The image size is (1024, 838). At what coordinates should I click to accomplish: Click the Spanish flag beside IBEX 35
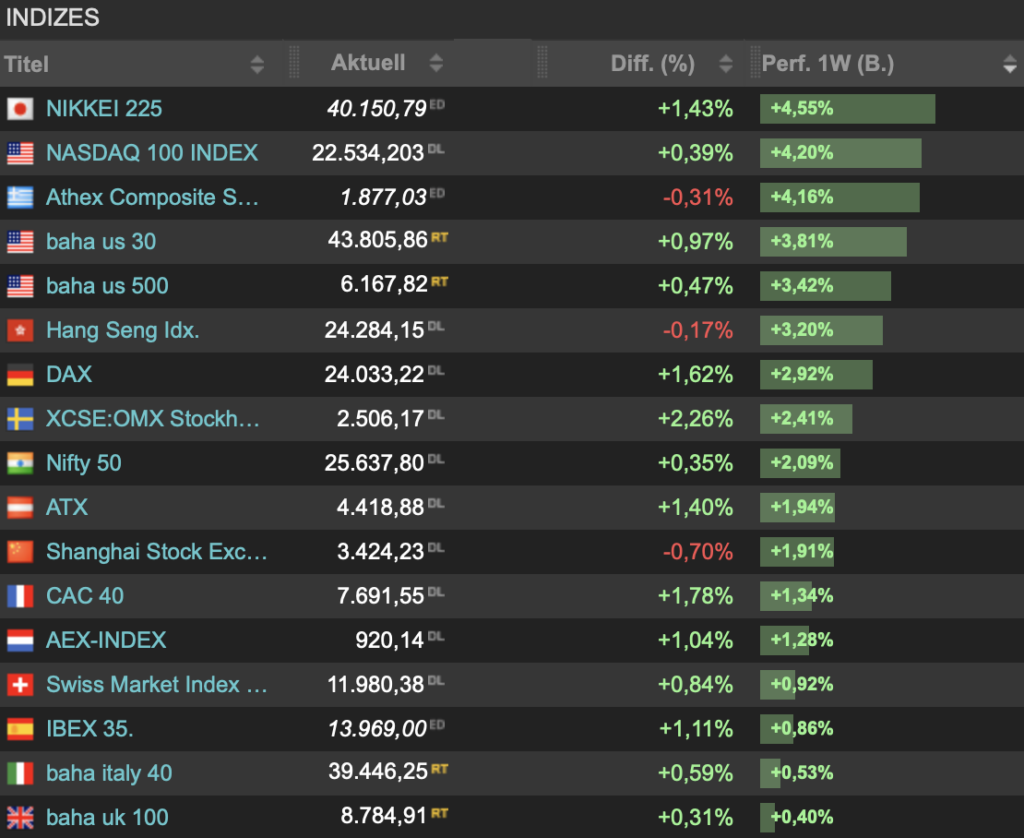point(20,729)
